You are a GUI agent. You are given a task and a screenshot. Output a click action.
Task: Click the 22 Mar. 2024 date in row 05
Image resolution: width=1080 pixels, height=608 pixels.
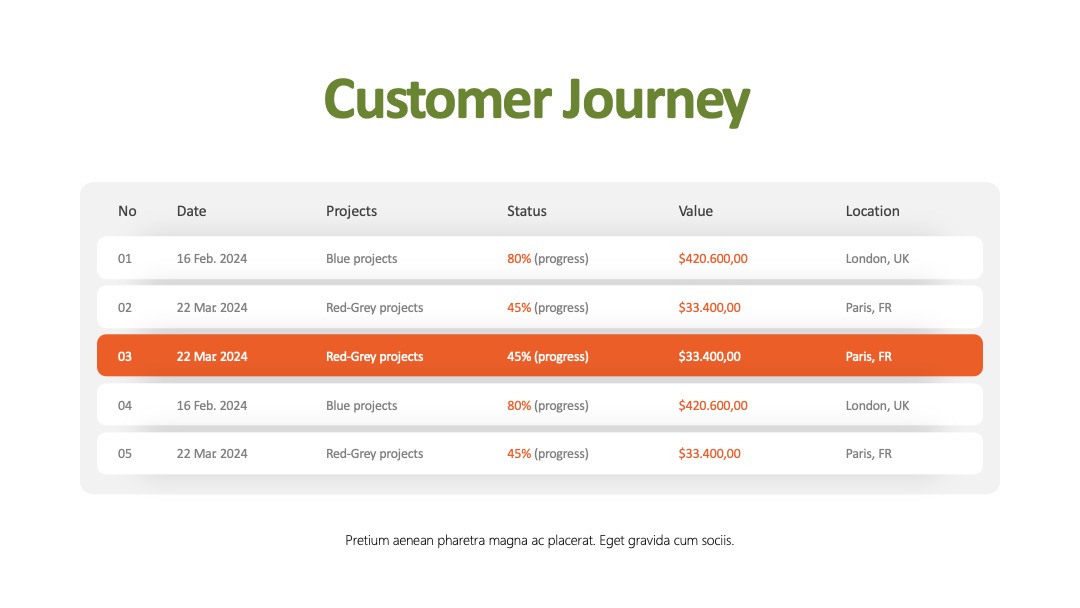pos(212,454)
